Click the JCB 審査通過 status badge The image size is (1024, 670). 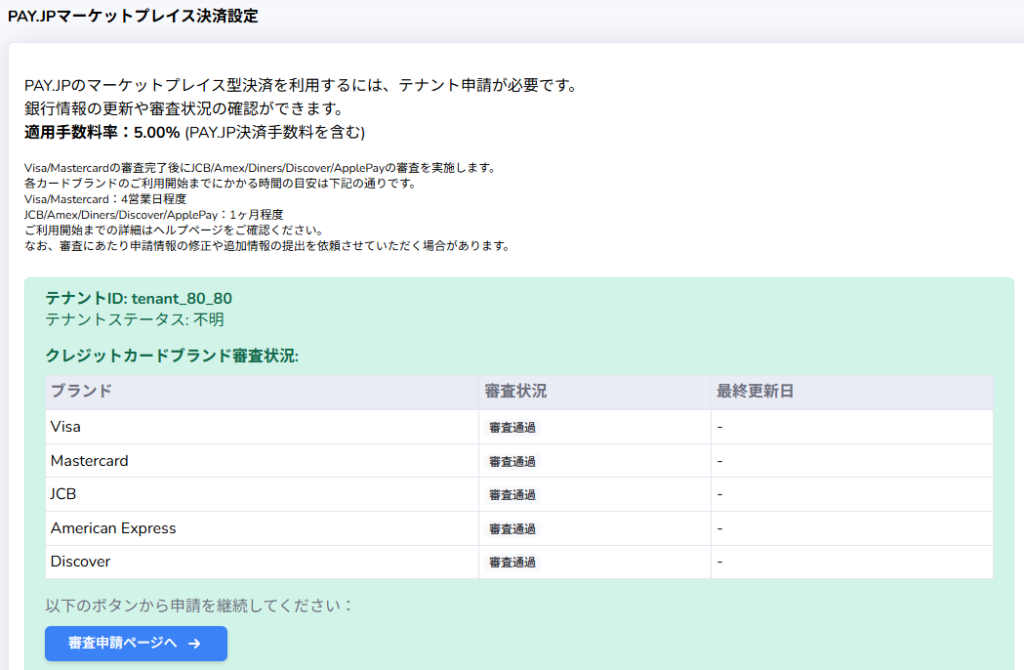coord(512,495)
